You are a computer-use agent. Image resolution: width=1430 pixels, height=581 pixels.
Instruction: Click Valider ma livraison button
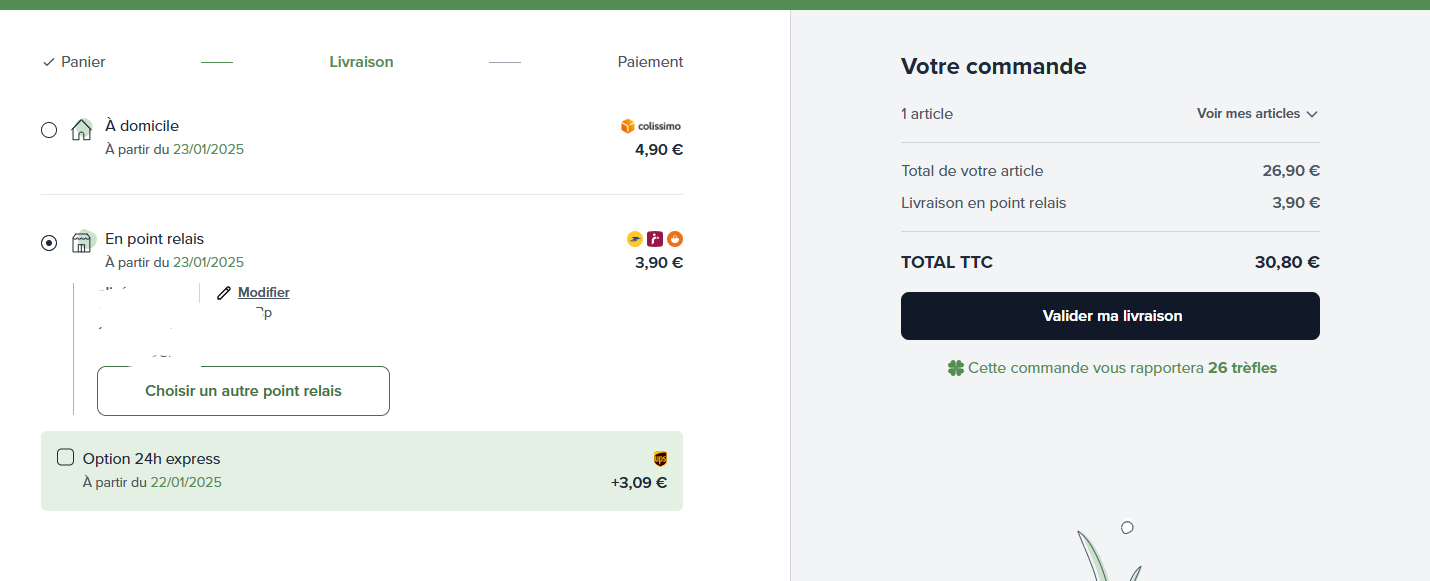[1110, 316]
